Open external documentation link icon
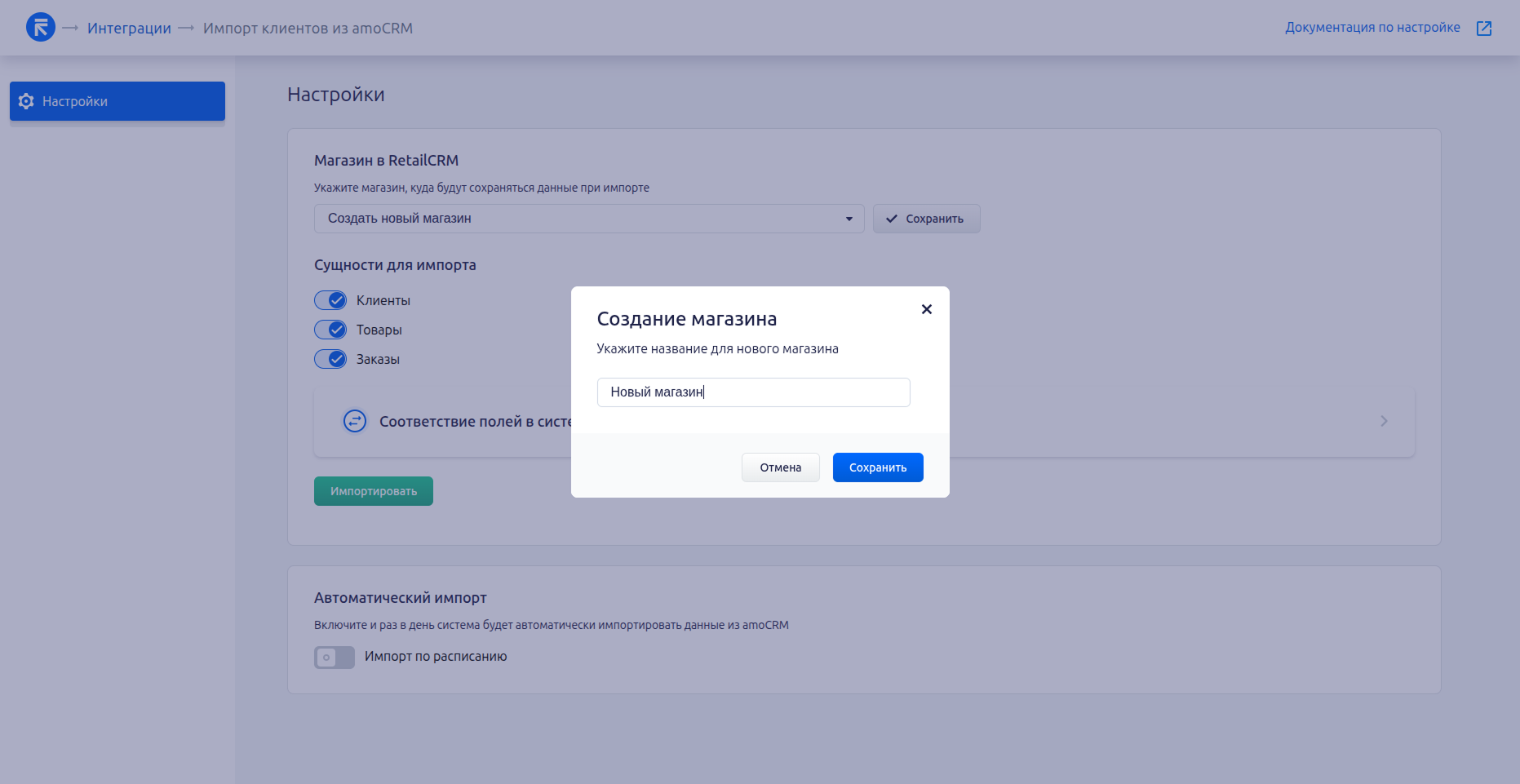1520x784 pixels. 1484,29
